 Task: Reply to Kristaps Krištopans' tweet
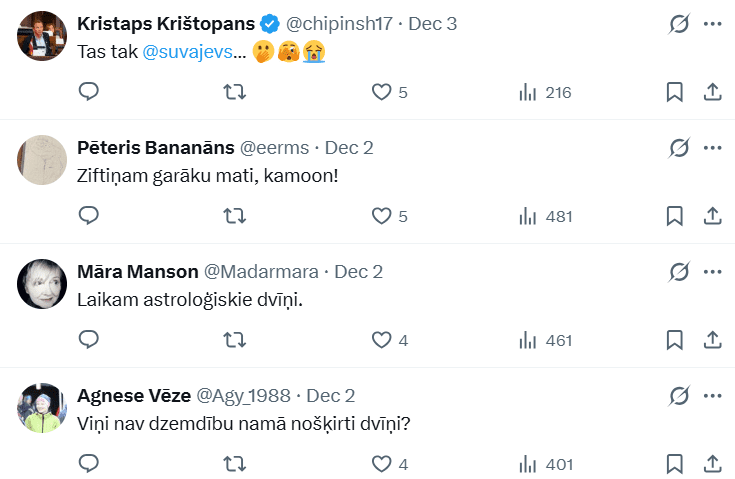(89, 92)
